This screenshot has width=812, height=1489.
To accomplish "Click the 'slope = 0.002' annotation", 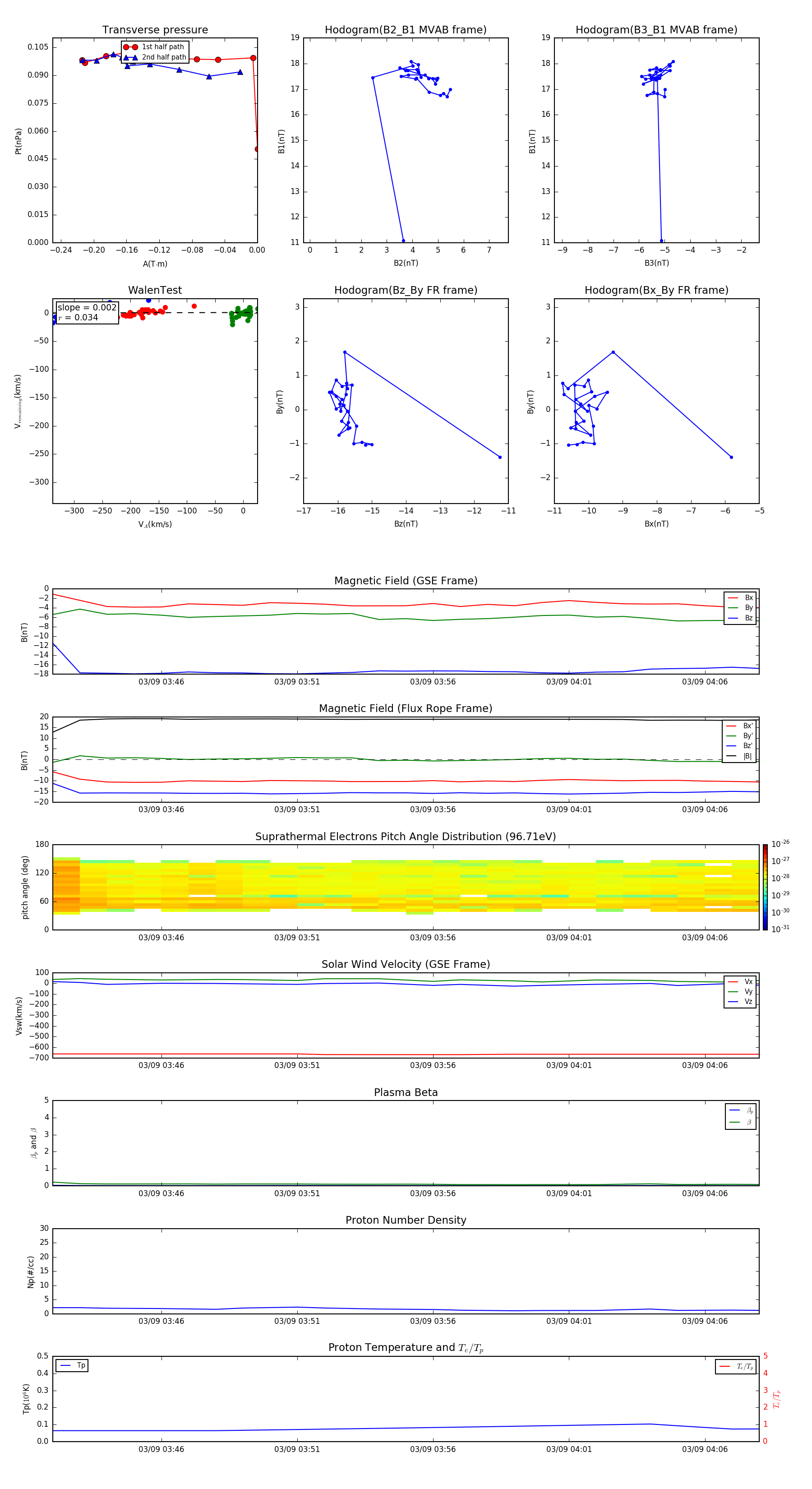I will (87, 308).
